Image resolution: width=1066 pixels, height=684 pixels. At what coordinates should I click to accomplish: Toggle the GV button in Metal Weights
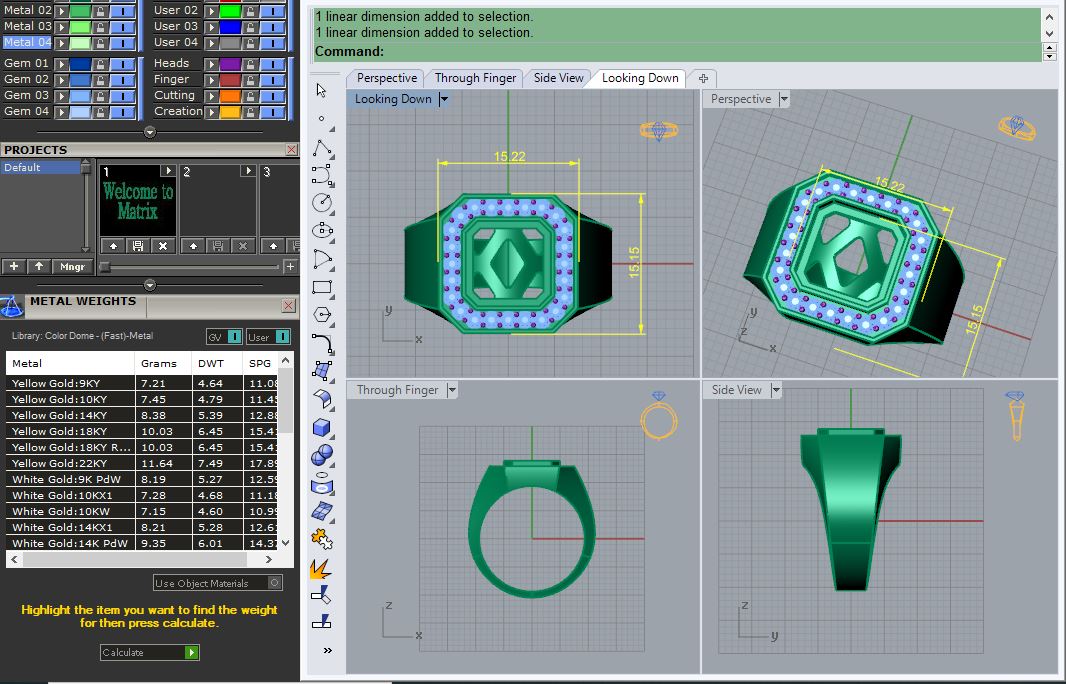pos(224,337)
